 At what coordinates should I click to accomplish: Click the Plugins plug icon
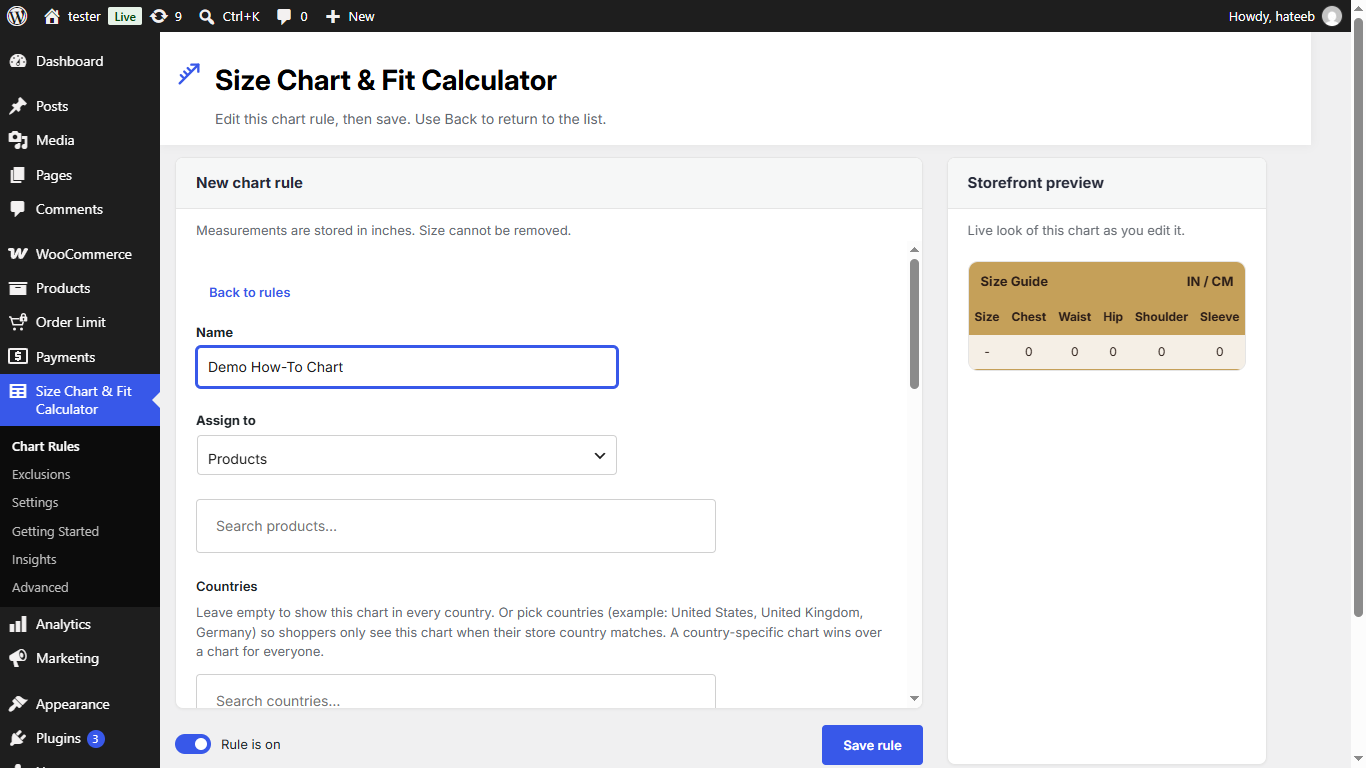click(x=18, y=738)
